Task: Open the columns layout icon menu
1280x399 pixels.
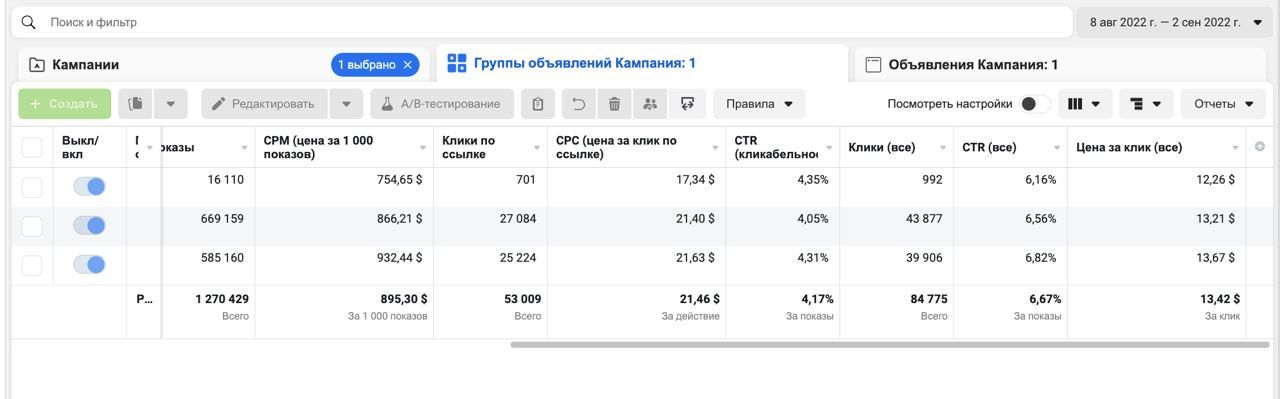Action: click(x=1085, y=104)
